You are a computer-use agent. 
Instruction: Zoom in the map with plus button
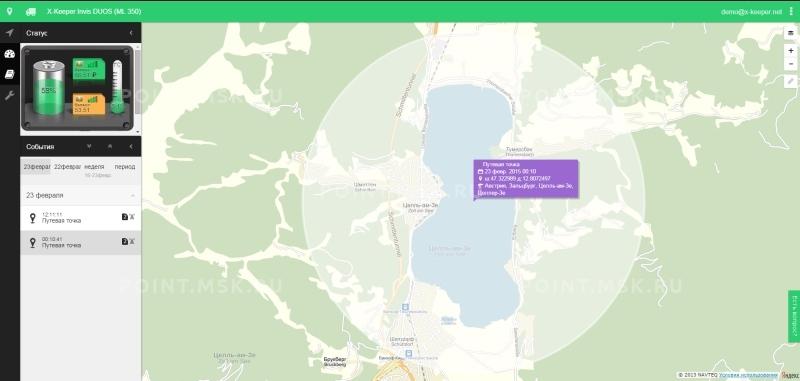(791, 50)
